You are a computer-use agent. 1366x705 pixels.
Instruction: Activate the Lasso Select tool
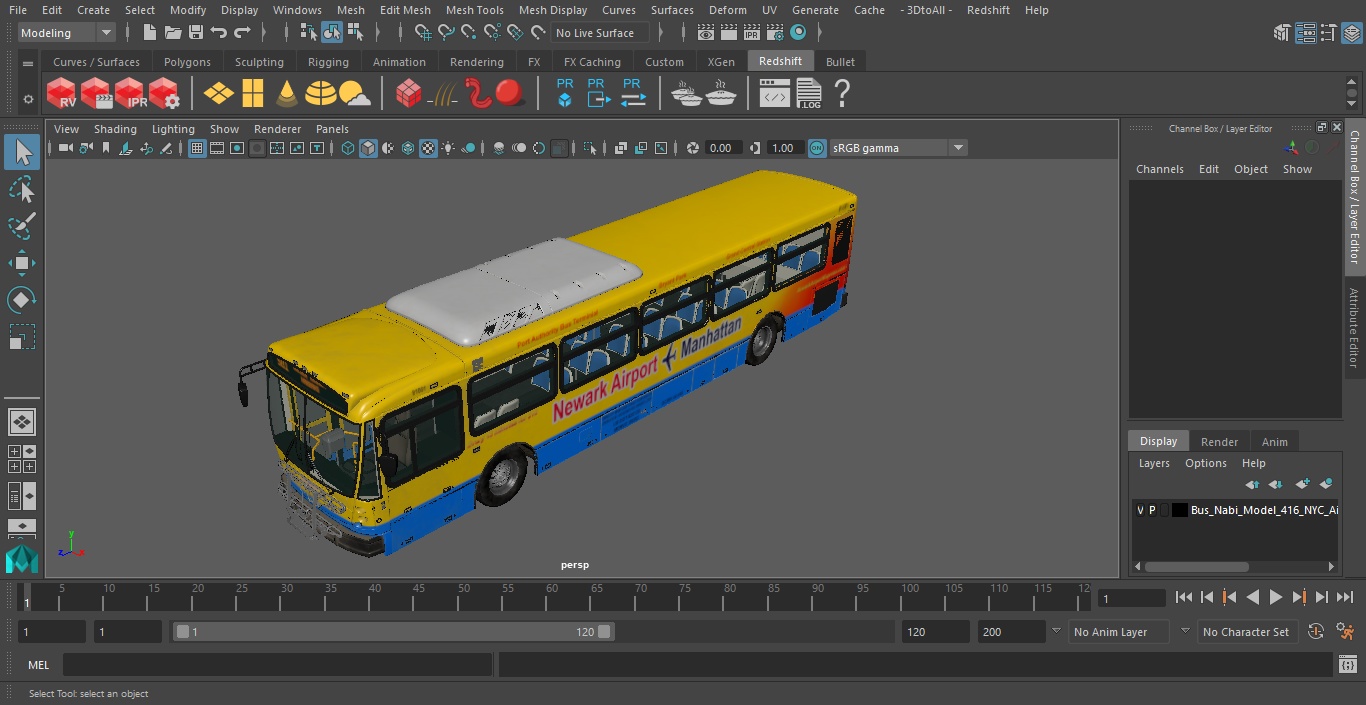point(22,190)
